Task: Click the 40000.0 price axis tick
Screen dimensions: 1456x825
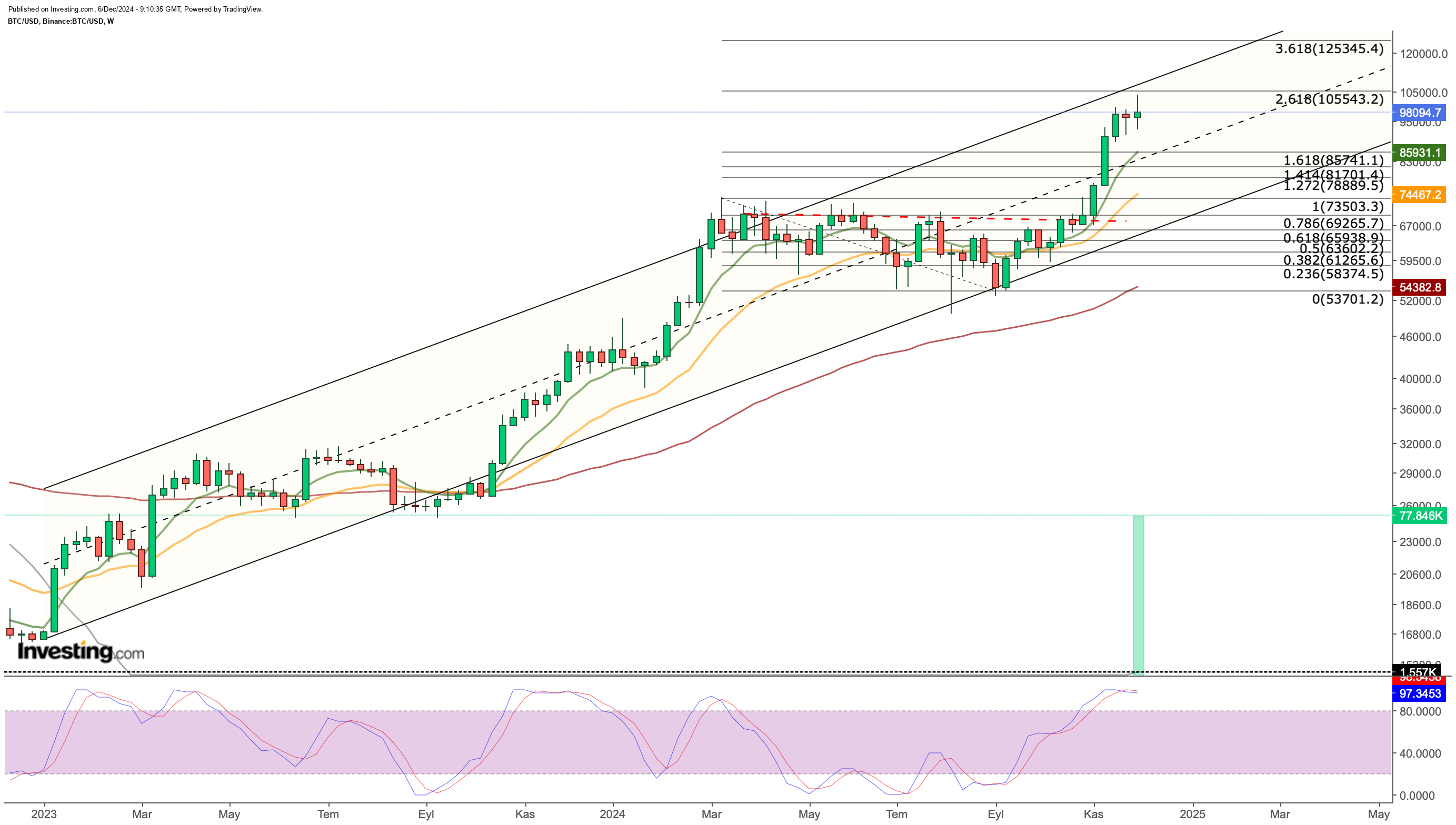Action: pyautogui.click(x=1420, y=379)
